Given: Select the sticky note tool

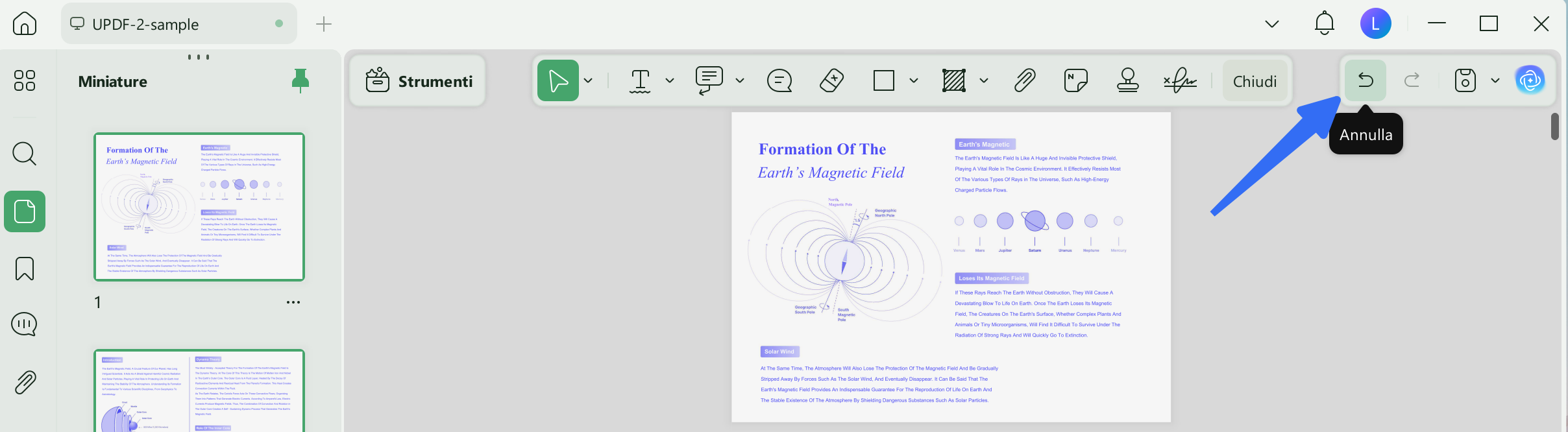Looking at the screenshot, I should point(1076,81).
